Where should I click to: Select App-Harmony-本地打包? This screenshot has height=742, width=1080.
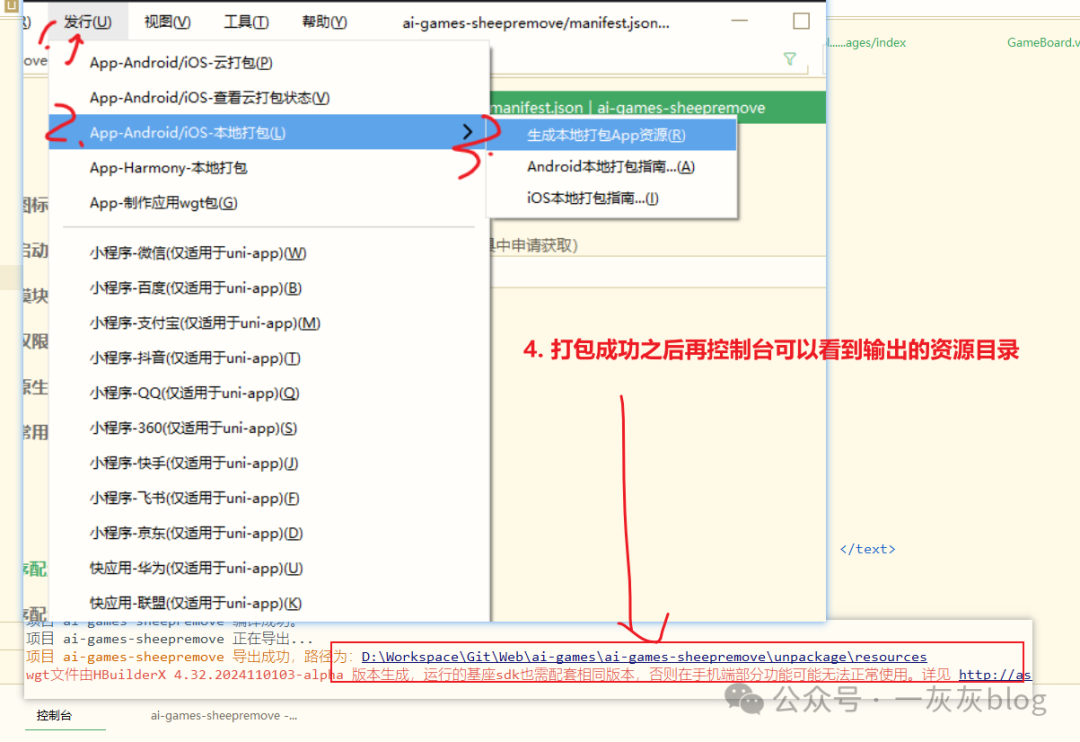coord(168,168)
